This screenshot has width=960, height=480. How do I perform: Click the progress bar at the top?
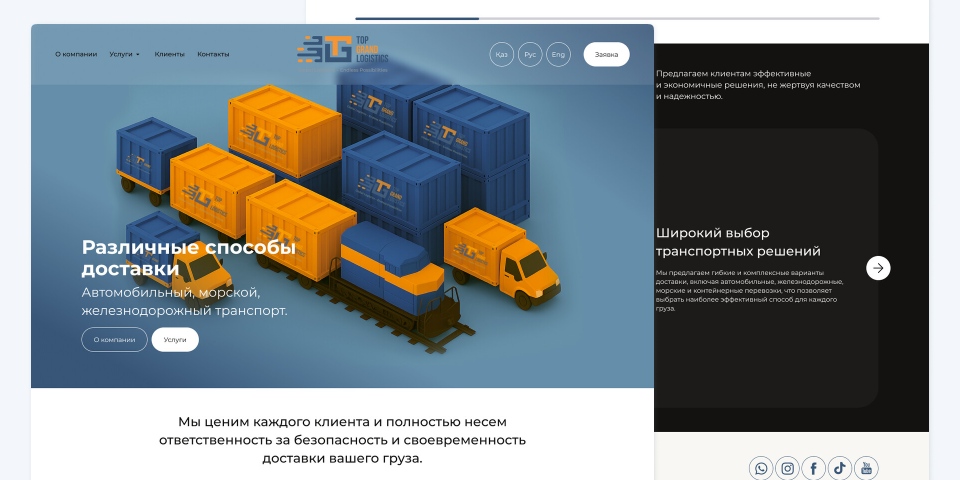(617, 18)
